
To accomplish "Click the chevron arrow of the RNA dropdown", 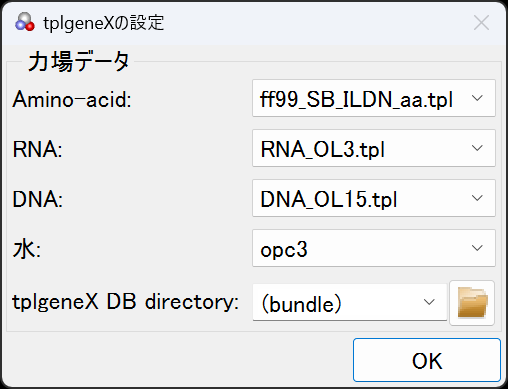I will [477, 148].
